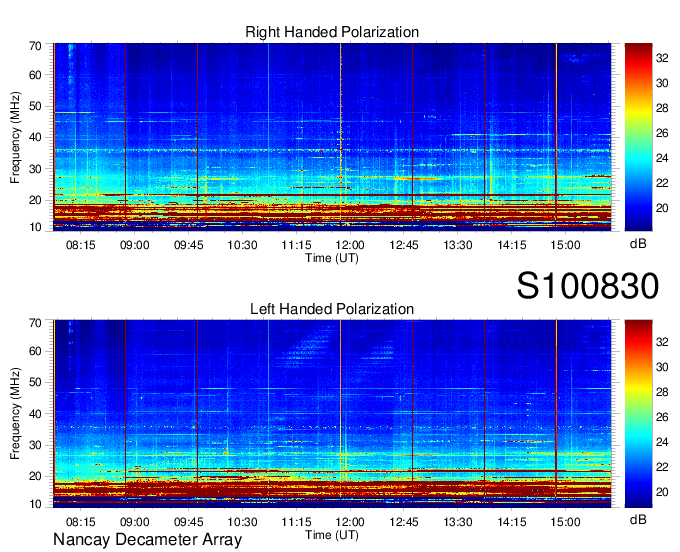Click the '10:30' tick under Right Handed plot

click(242, 245)
